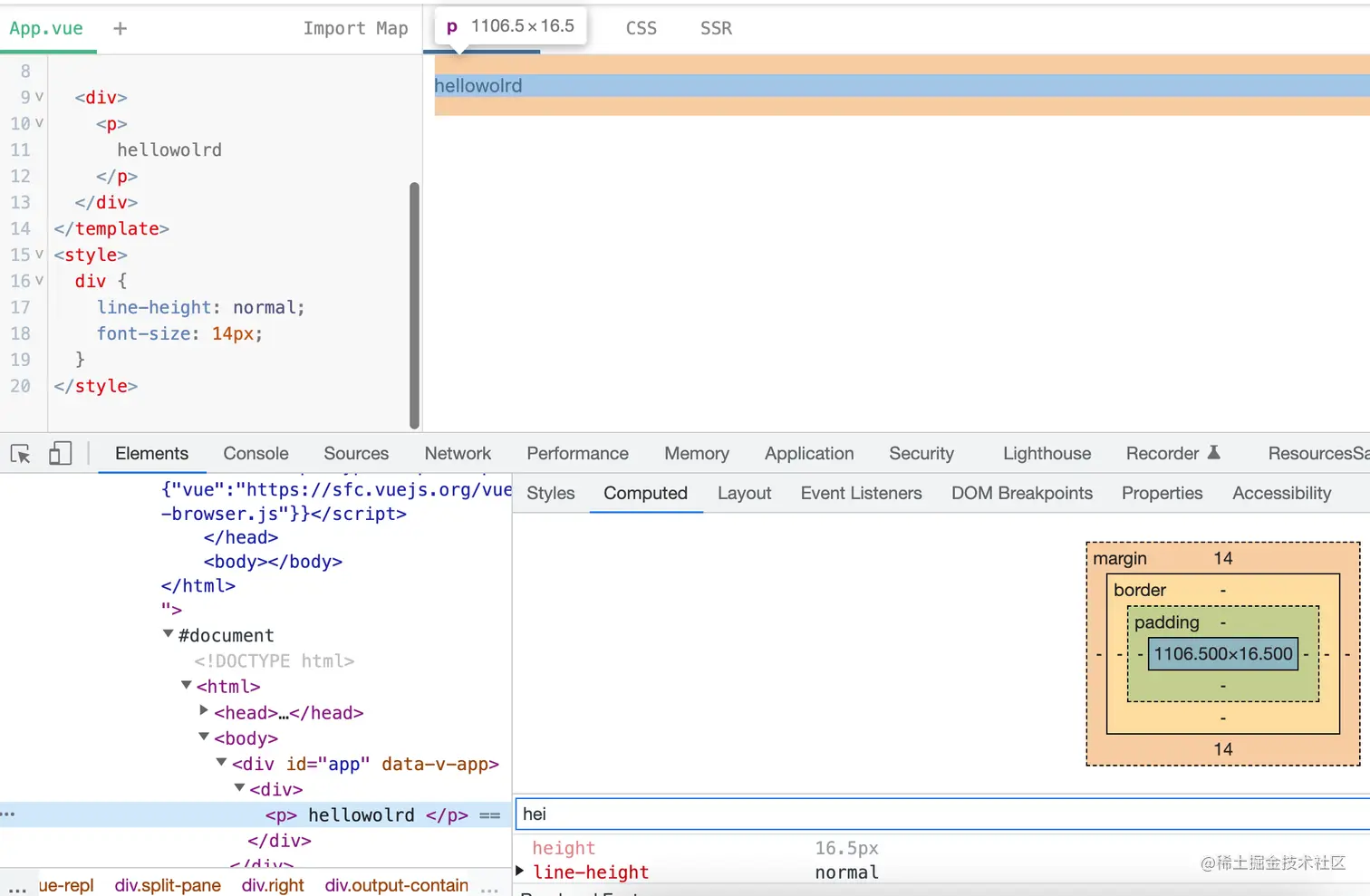Expand the head node in the DOM tree
This screenshot has height=896, width=1370.
click(204, 711)
